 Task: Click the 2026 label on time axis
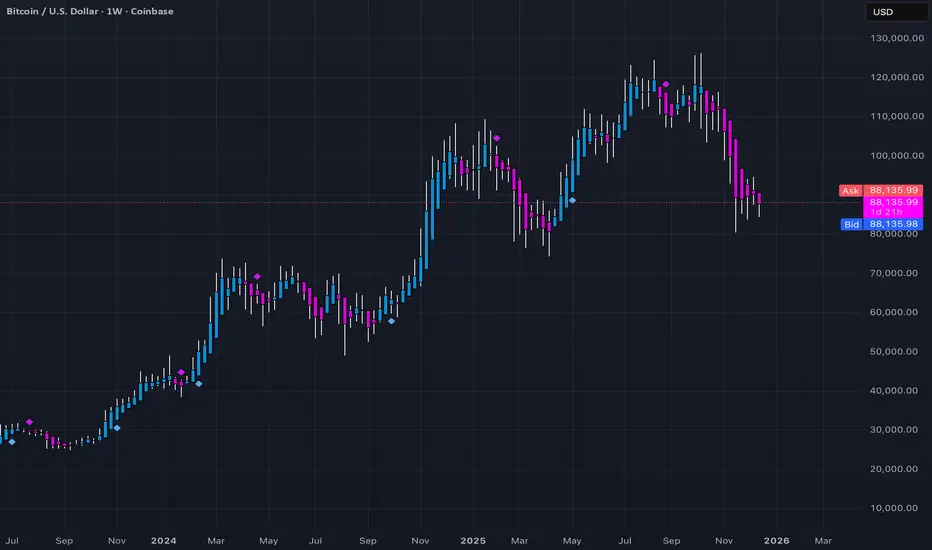coord(776,540)
